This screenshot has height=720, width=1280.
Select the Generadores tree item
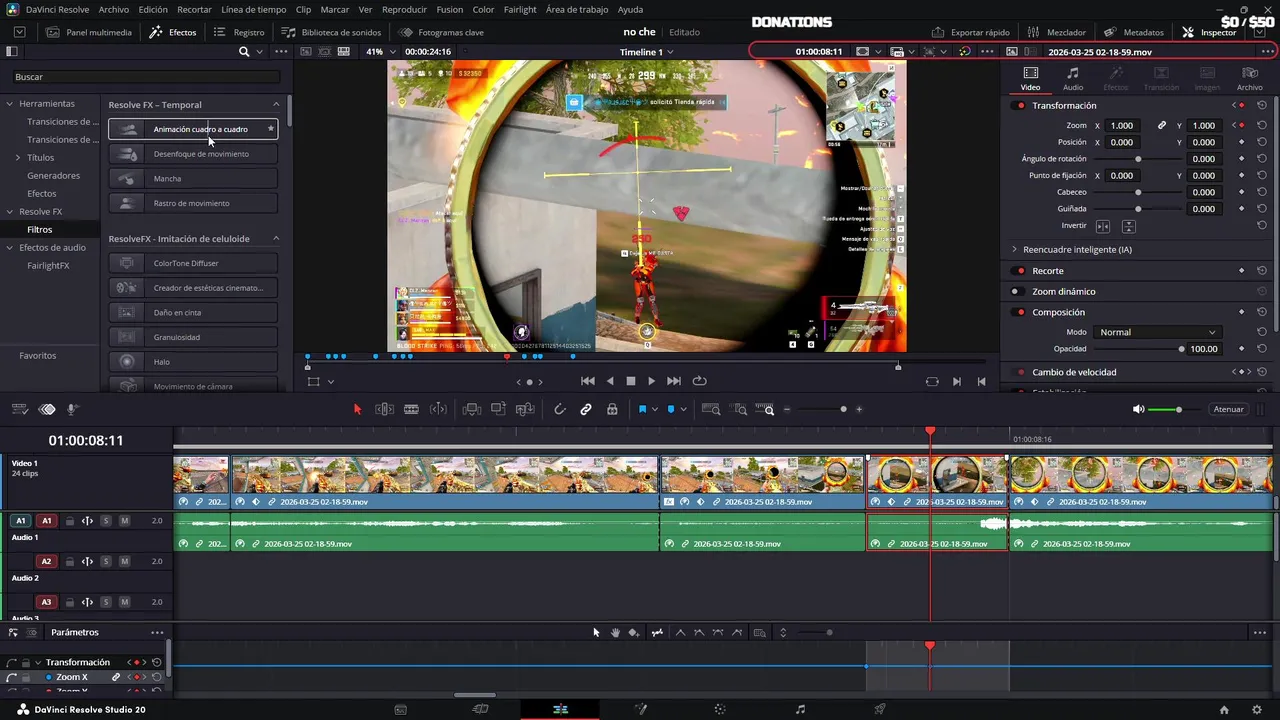click(53, 176)
